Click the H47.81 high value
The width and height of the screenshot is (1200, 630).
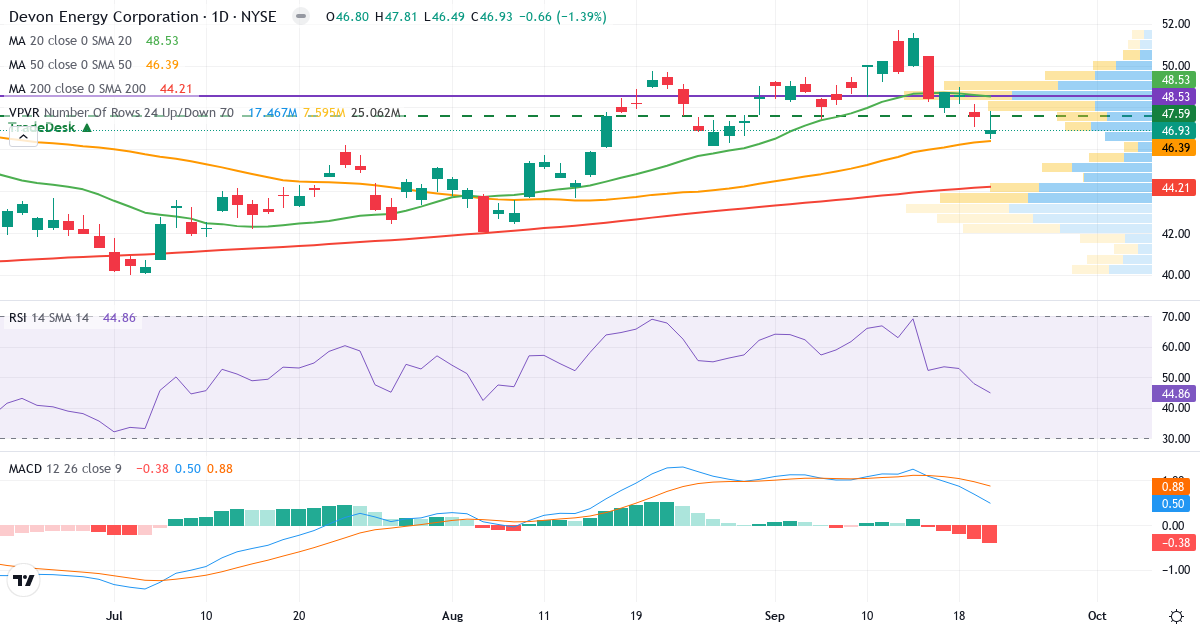point(396,17)
